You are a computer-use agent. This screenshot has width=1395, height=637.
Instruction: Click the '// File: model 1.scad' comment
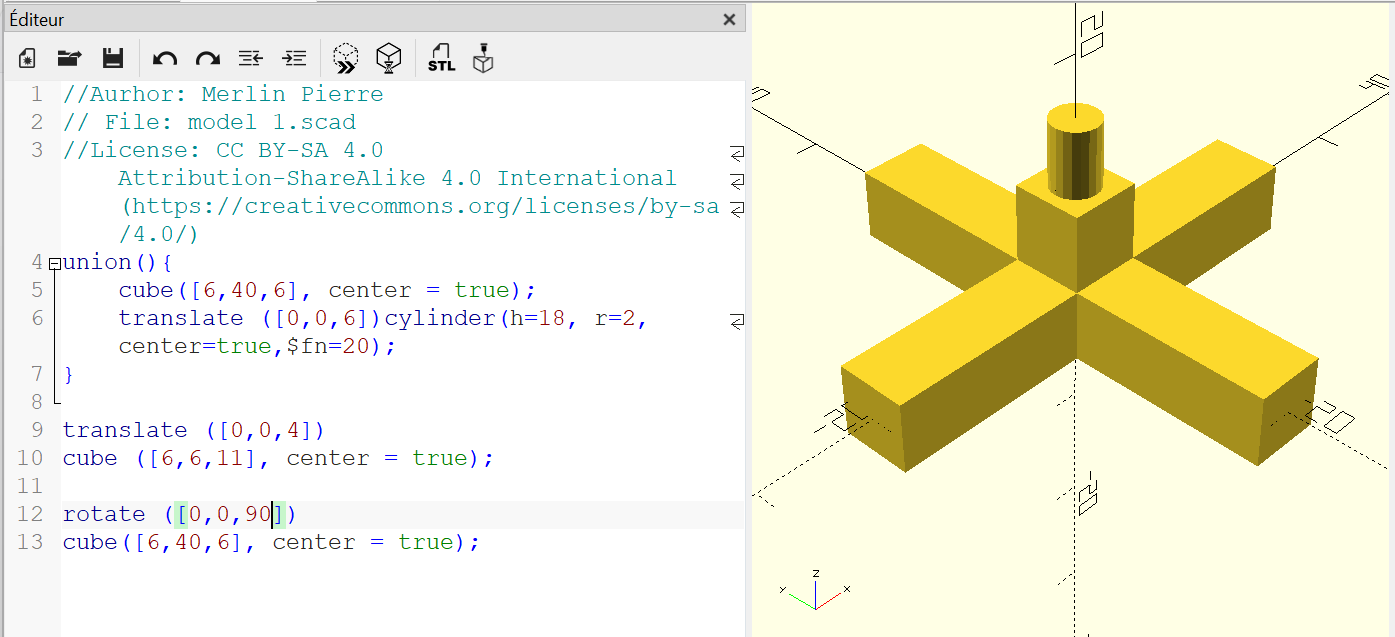pyautogui.click(x=209, y=122)
